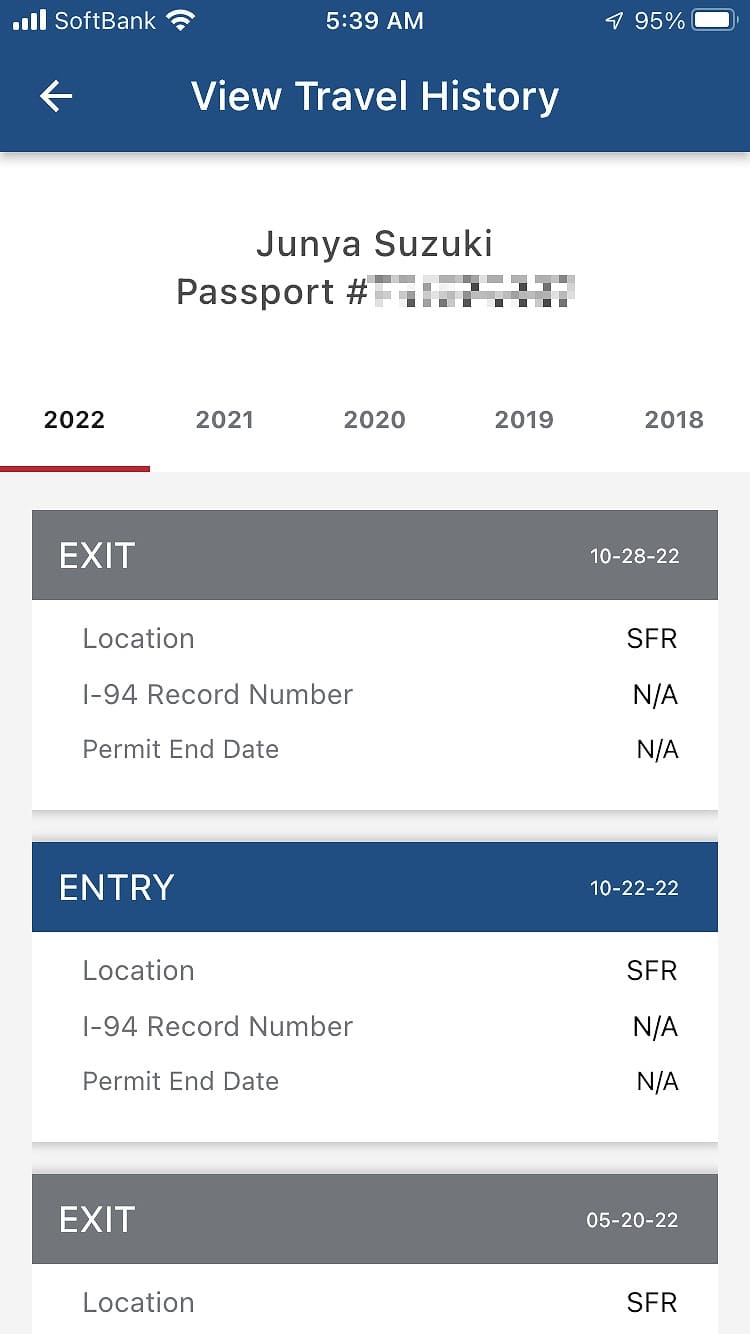750x1334 pixels.
Task: Tap Permit End Date in 10-28-22 exit
Action: [x=375, y=749]
